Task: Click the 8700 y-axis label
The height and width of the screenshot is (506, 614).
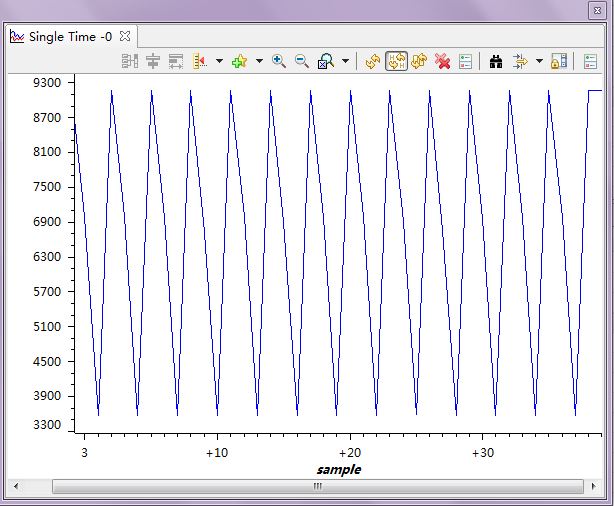Action: [x=47, y=117]
